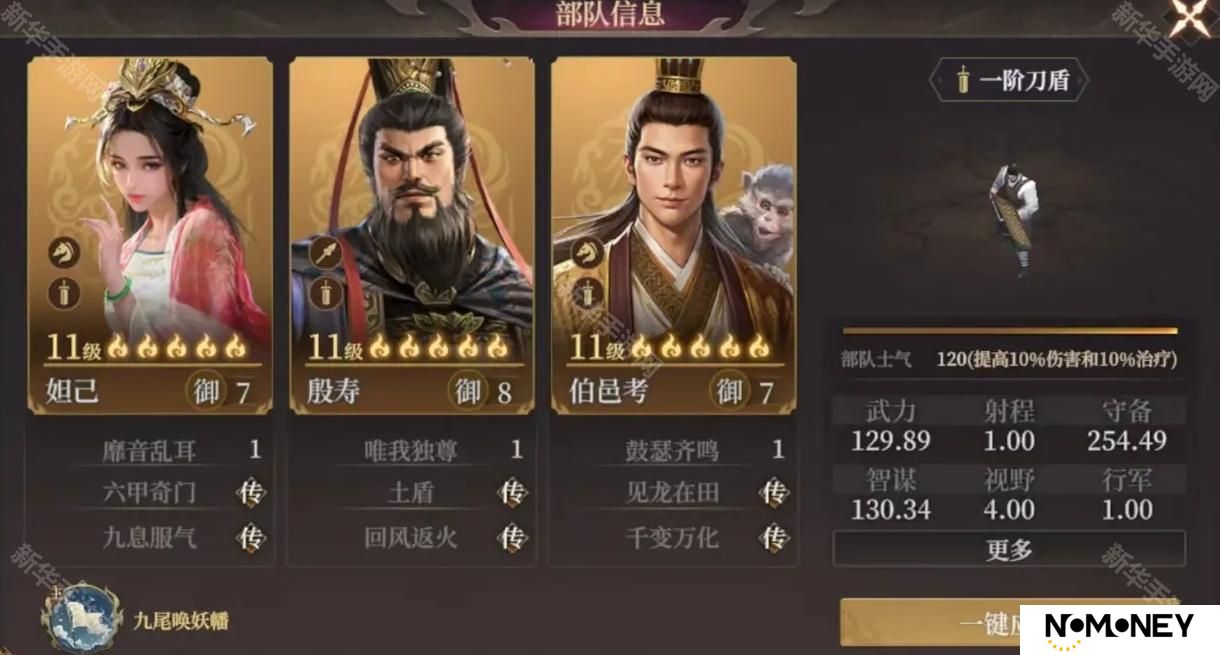Select the 鼓瑟齐鸣 skill row
This screenshot has width=1220, height=655.
(691, 449)
